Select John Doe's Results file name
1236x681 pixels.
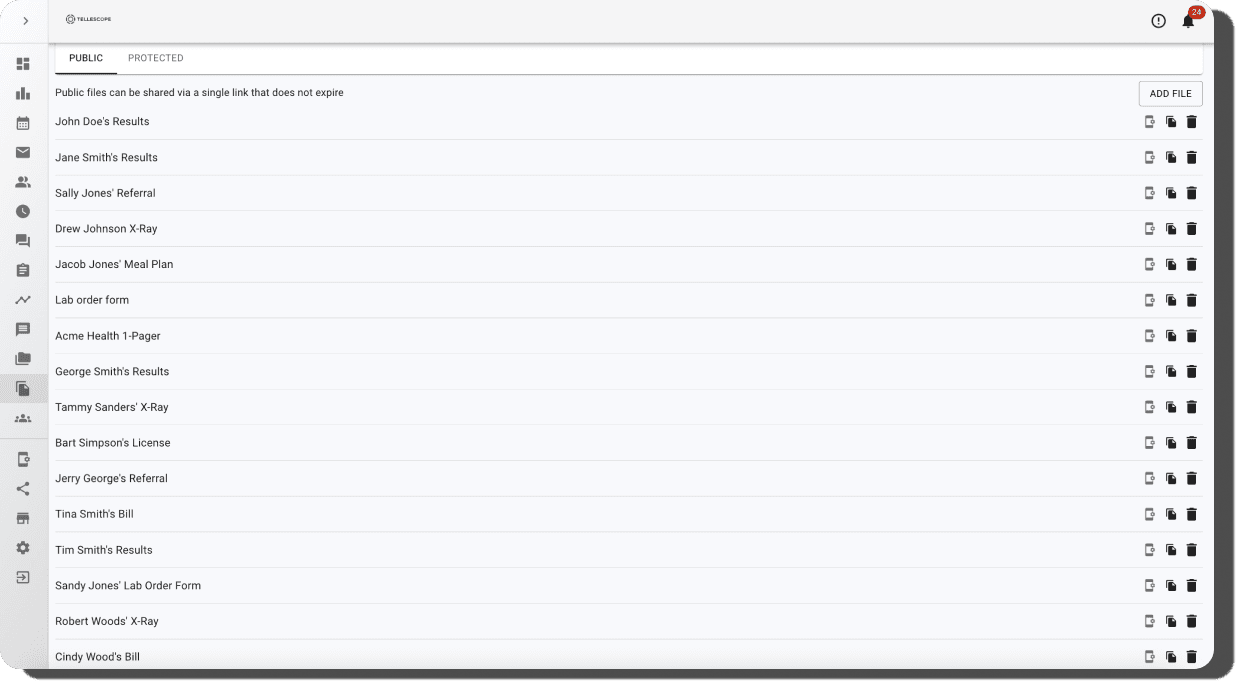pyautogui.click(x=102, y=122)
